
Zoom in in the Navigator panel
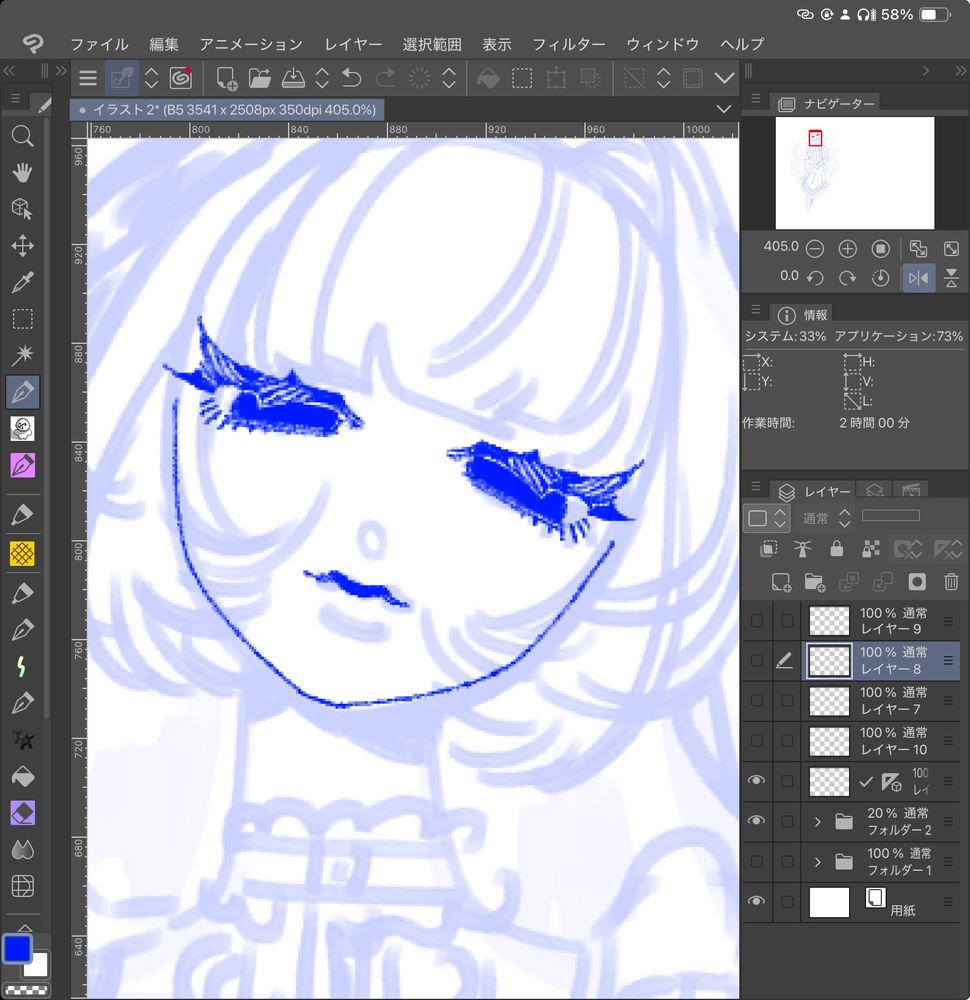(x=848, y=249)
